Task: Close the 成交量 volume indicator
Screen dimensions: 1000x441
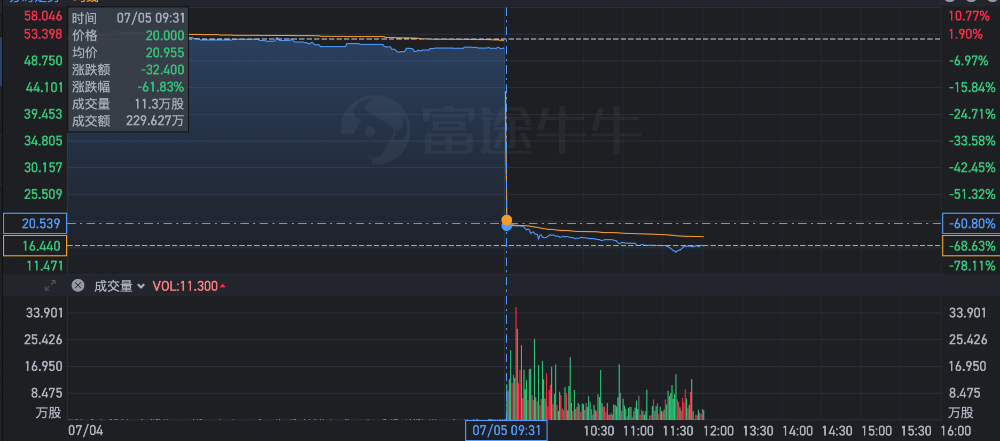Action: [78, 286]
